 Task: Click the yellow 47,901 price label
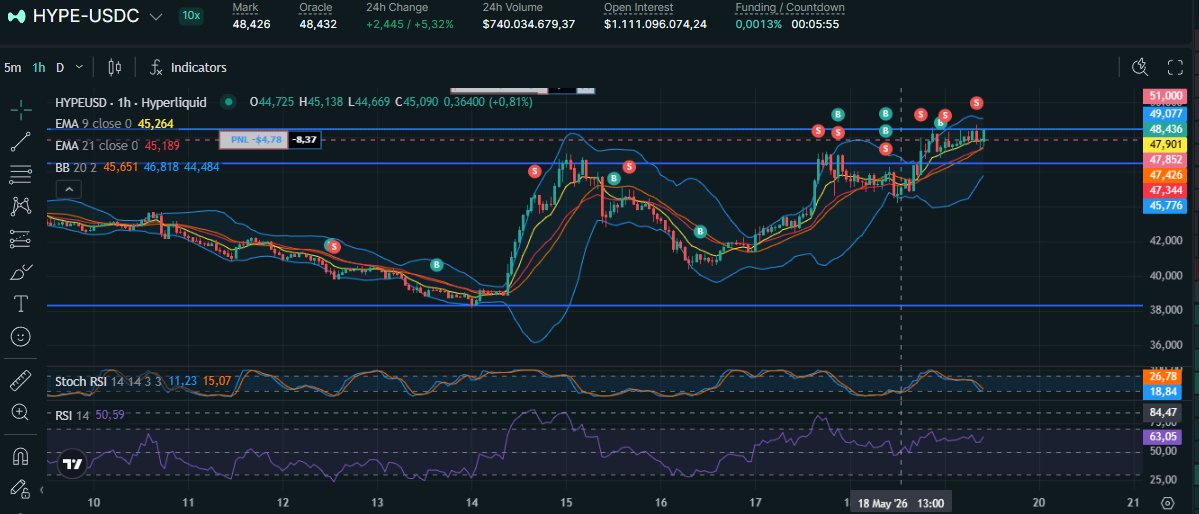1166,145
